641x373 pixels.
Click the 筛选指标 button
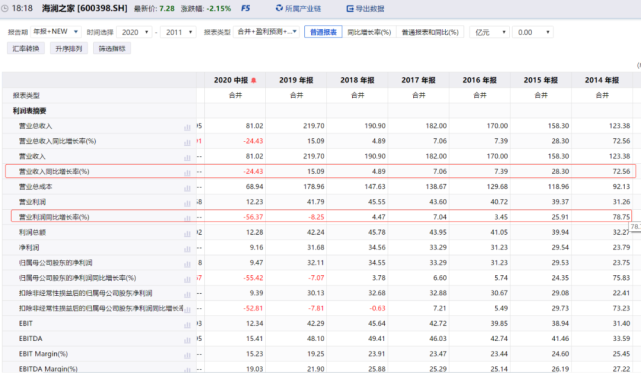[112, 48]
